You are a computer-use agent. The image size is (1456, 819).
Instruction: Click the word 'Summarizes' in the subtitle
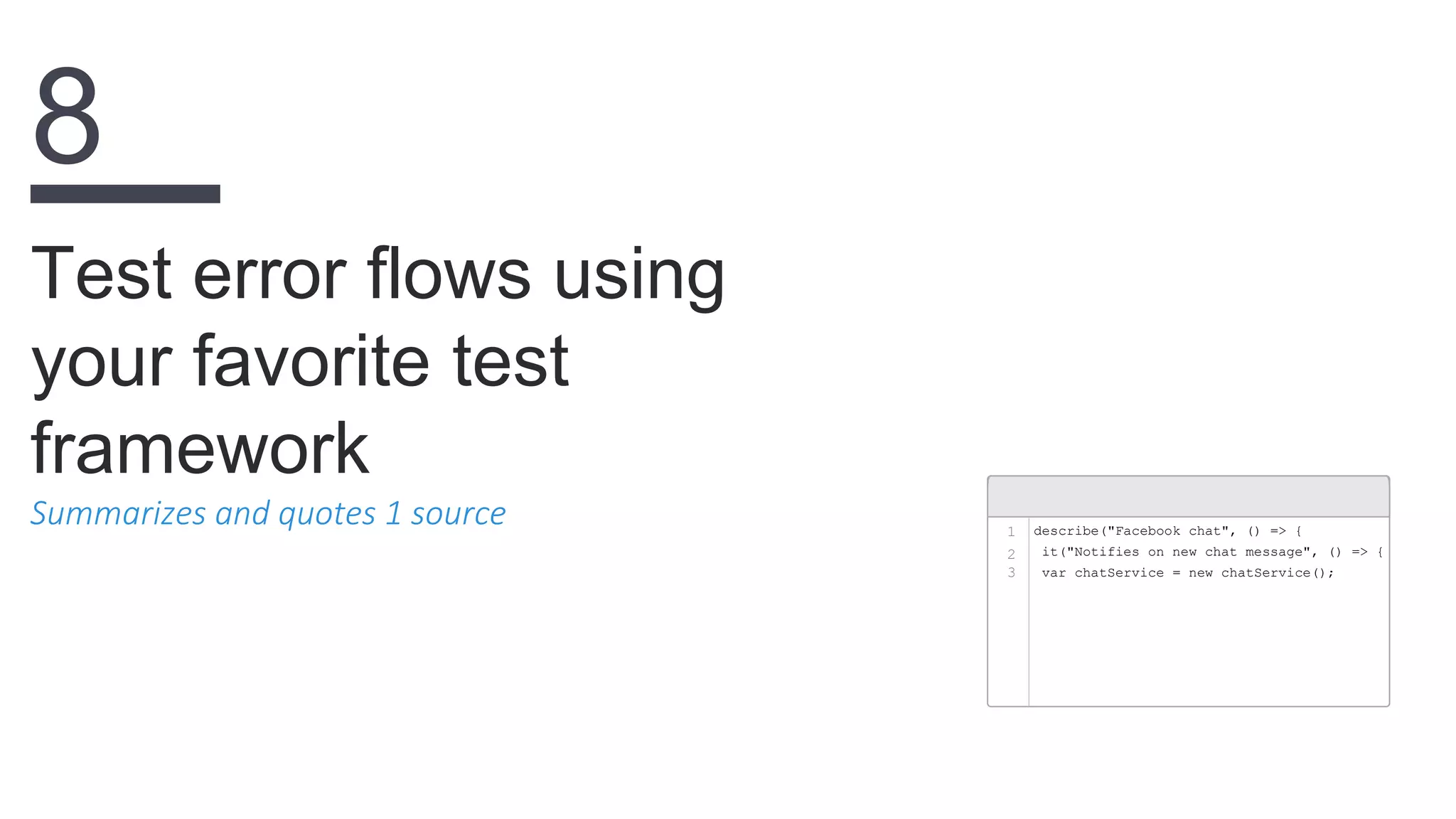(x=118, y=513)
